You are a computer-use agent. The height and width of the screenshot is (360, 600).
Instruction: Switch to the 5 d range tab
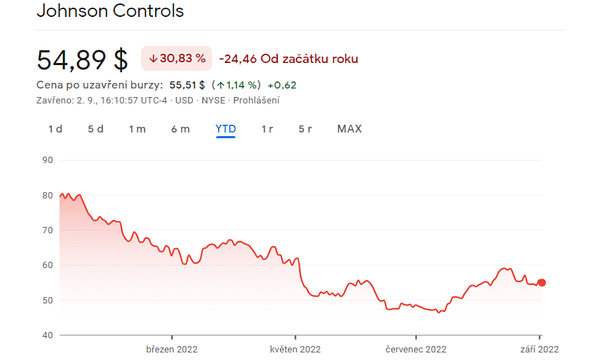96,129
